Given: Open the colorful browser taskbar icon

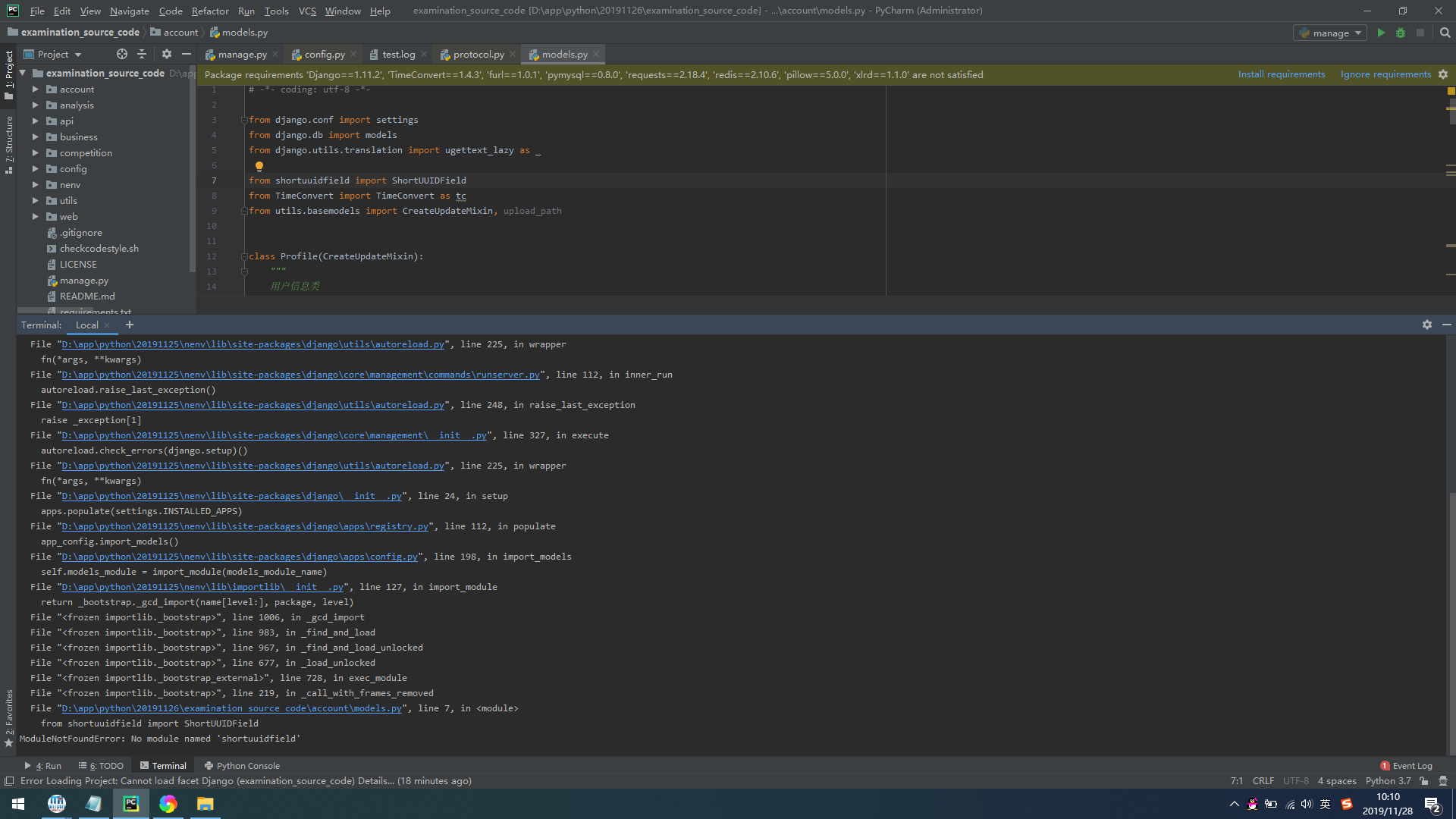Looking at the screenshot, I should point(168,804).
